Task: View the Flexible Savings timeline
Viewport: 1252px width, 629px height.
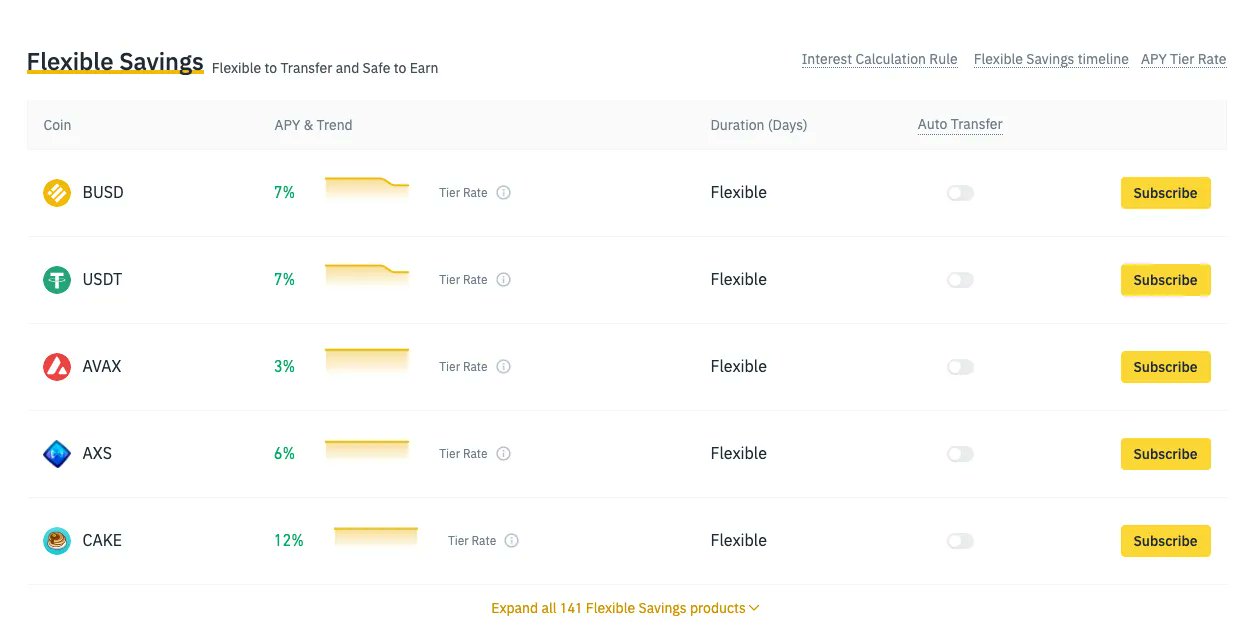Action: [1050, 59]
